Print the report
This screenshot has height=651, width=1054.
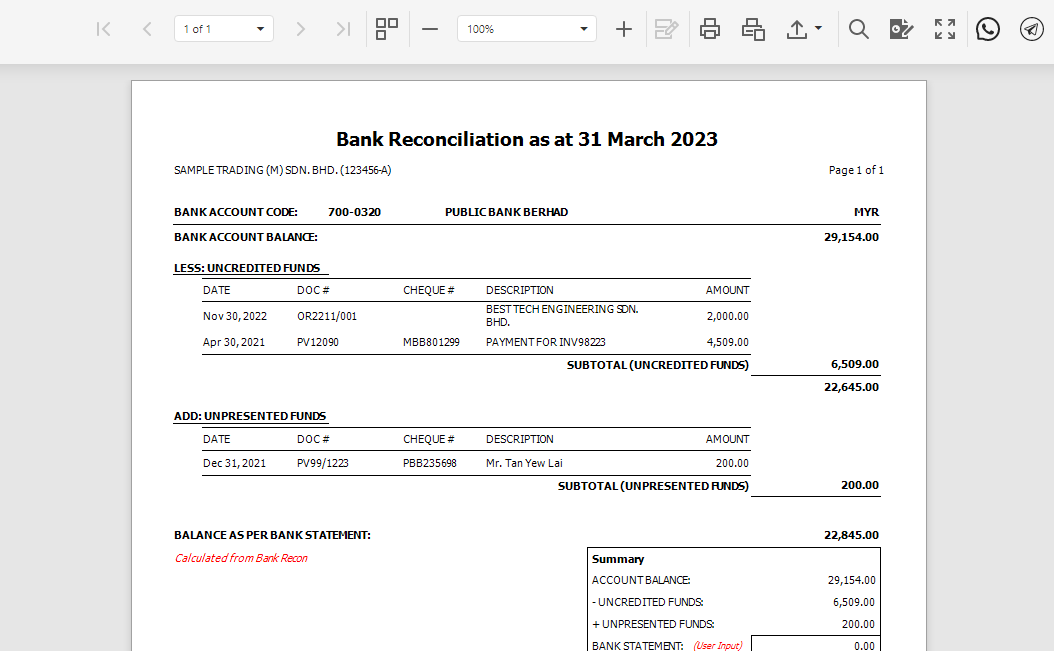tap(710, 29)
